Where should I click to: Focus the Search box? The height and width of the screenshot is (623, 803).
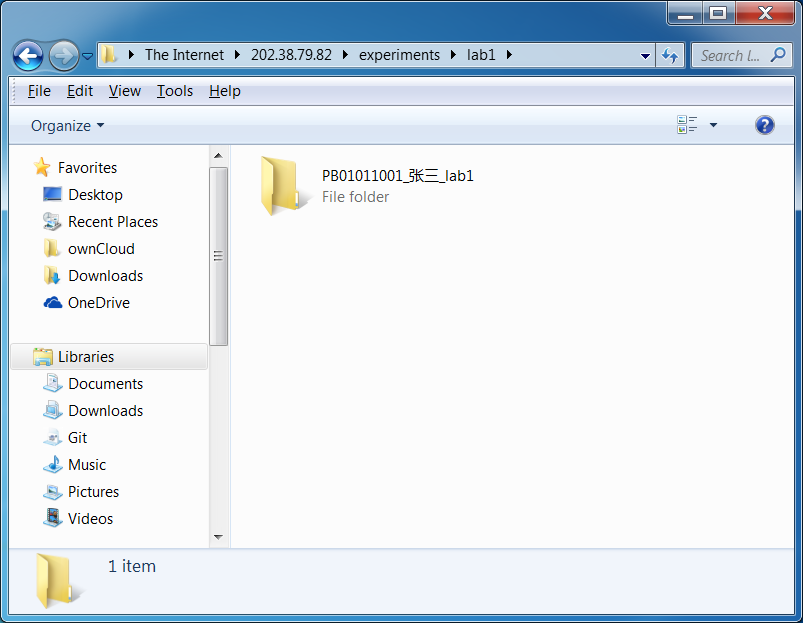pyautogui.click(x=742, y=55)
